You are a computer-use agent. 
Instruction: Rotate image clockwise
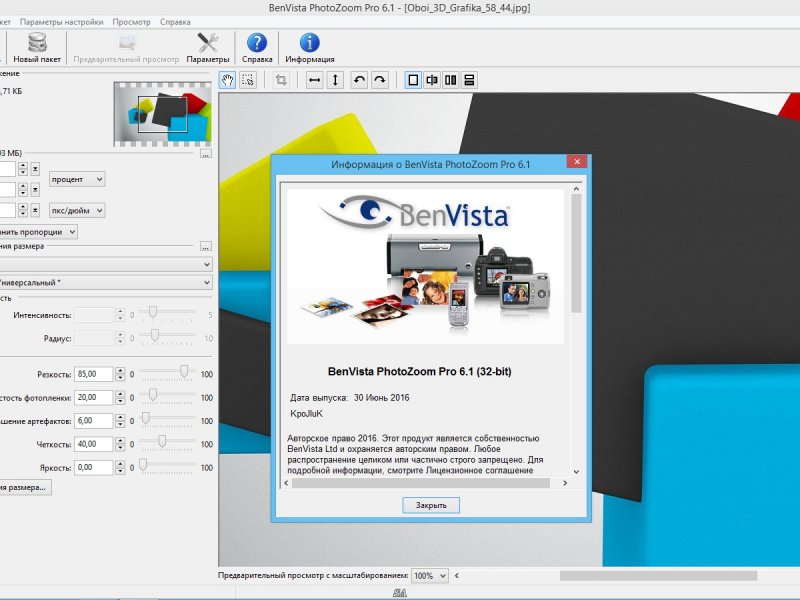point(380,80)
